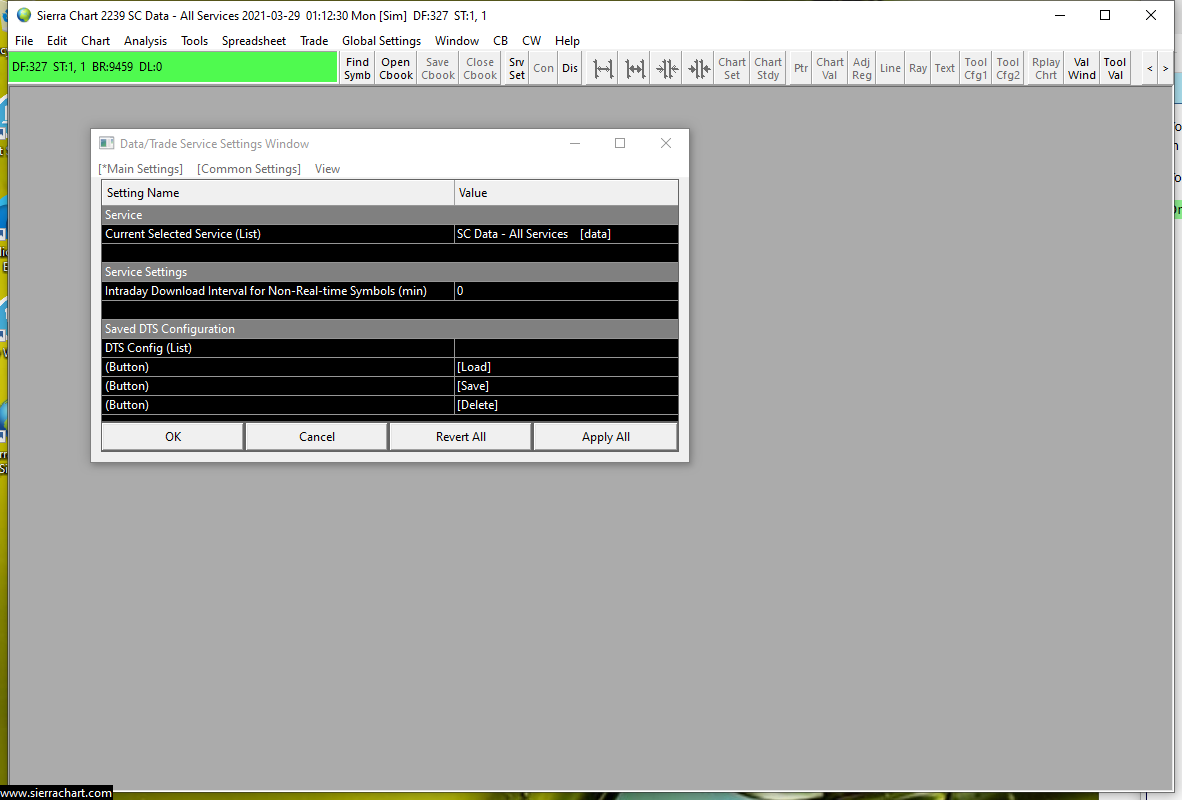The image size is (1182, 800).
Task: Open the Val Wind values window button
Action: 1082,69
